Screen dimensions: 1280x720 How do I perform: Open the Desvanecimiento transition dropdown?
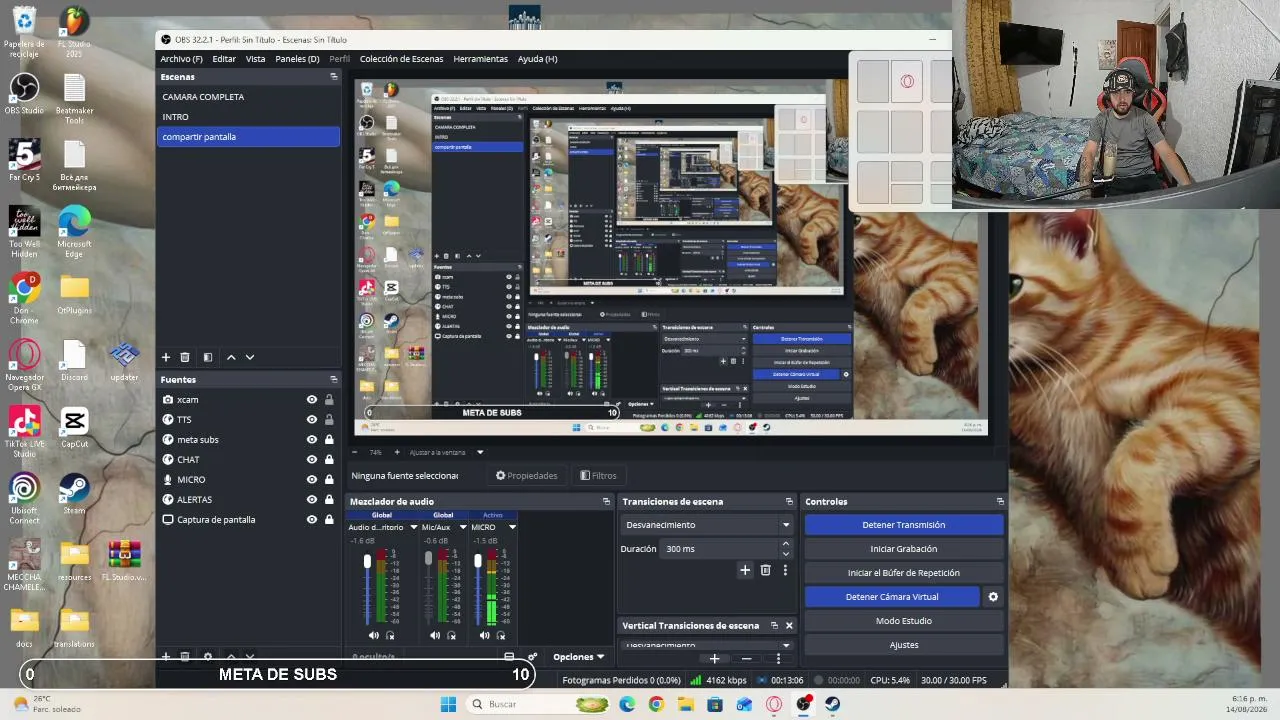coord(707,525)
